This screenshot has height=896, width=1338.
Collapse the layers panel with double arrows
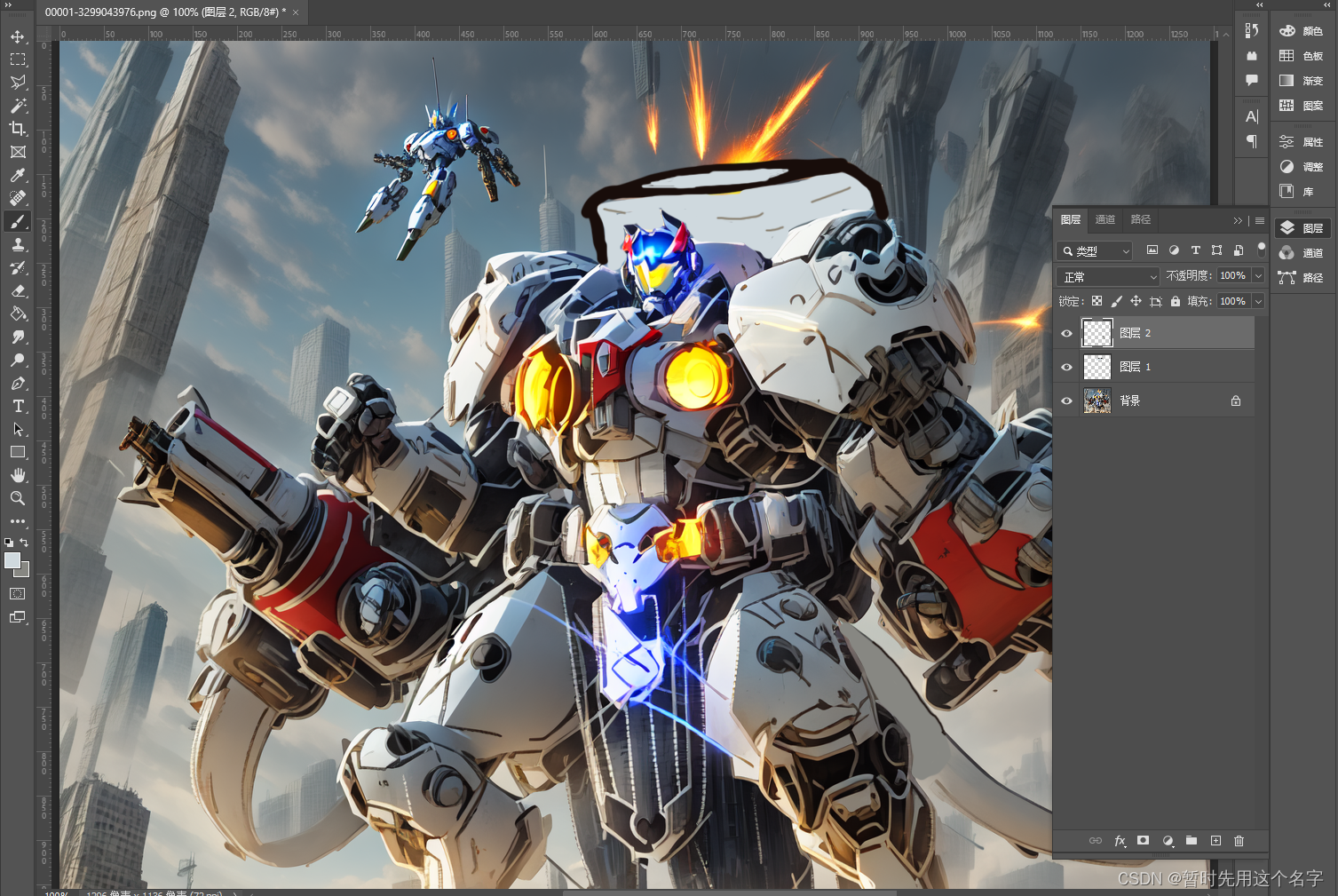click(x=1238, y=220)
